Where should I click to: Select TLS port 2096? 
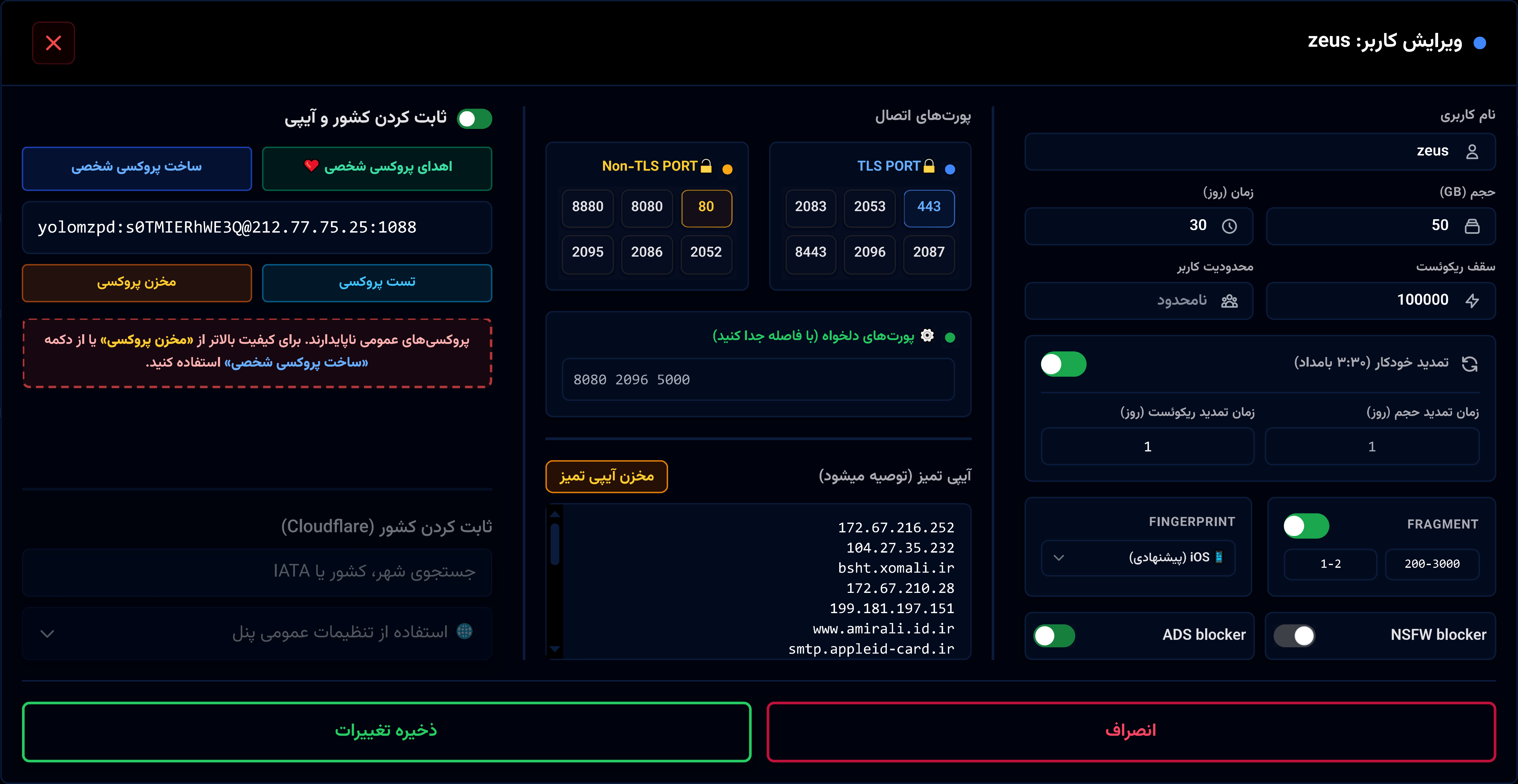(x=870, y=254)
